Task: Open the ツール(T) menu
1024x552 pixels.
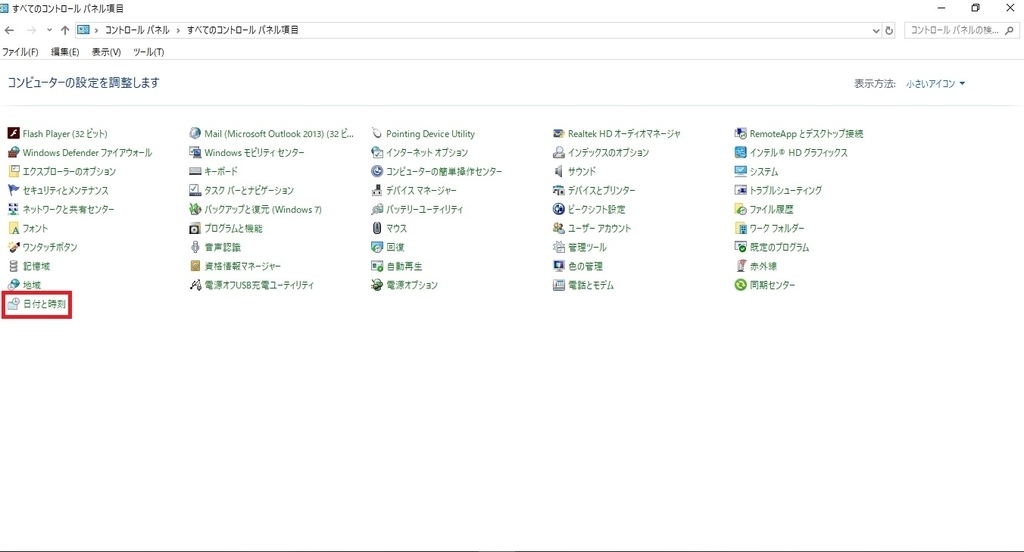Action: click(x=148, y=52)
